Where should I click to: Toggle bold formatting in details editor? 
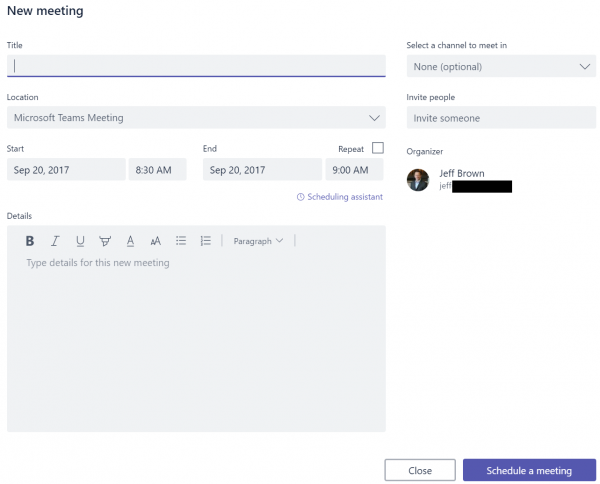(30, 241)
